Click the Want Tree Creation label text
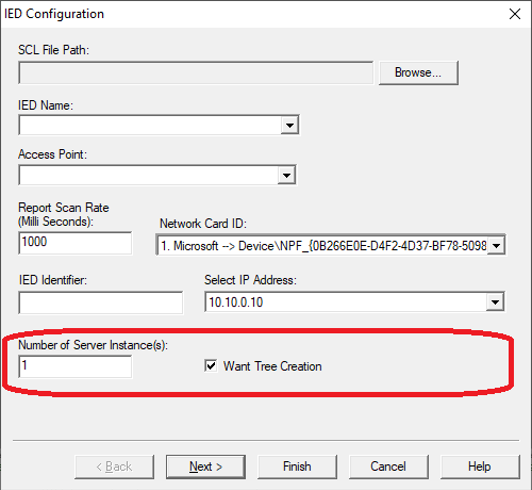The height and width of the screenshot is (490, 532). (272, 366)
